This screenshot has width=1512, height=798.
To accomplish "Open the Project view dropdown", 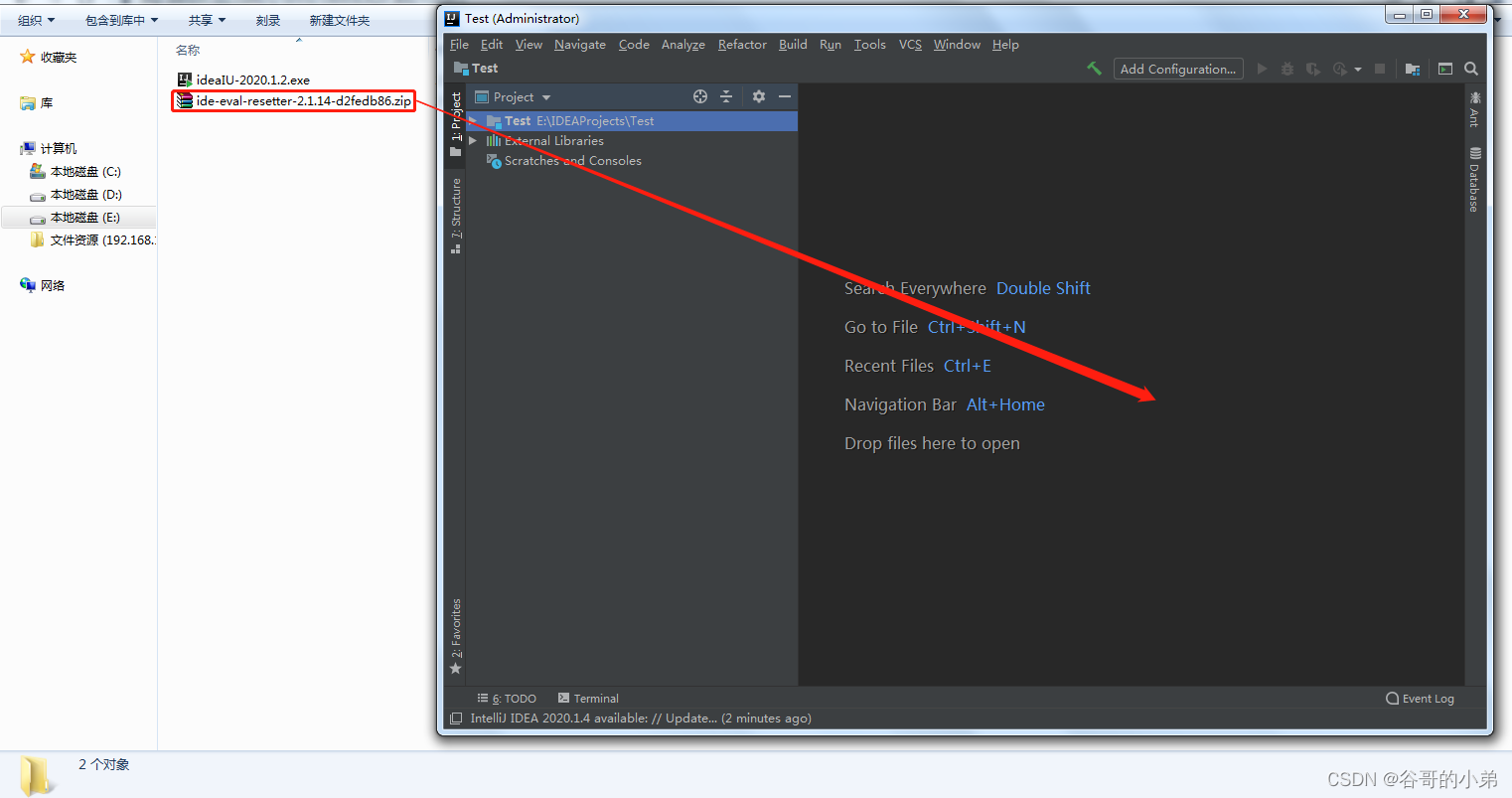I will click(514, 96).
